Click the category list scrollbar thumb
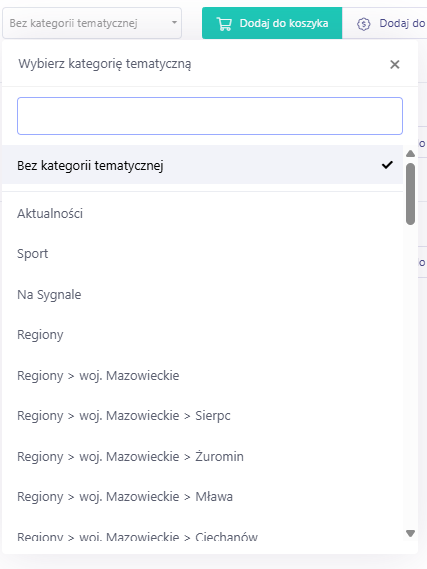 (410, 194)
